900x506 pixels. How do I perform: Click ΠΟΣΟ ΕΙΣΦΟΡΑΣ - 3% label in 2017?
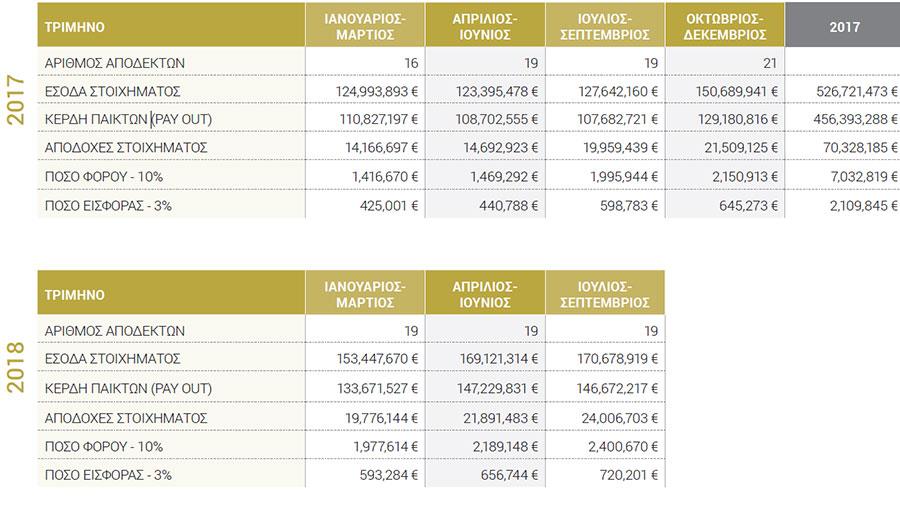pyautogui.click(x=108, y=205)
